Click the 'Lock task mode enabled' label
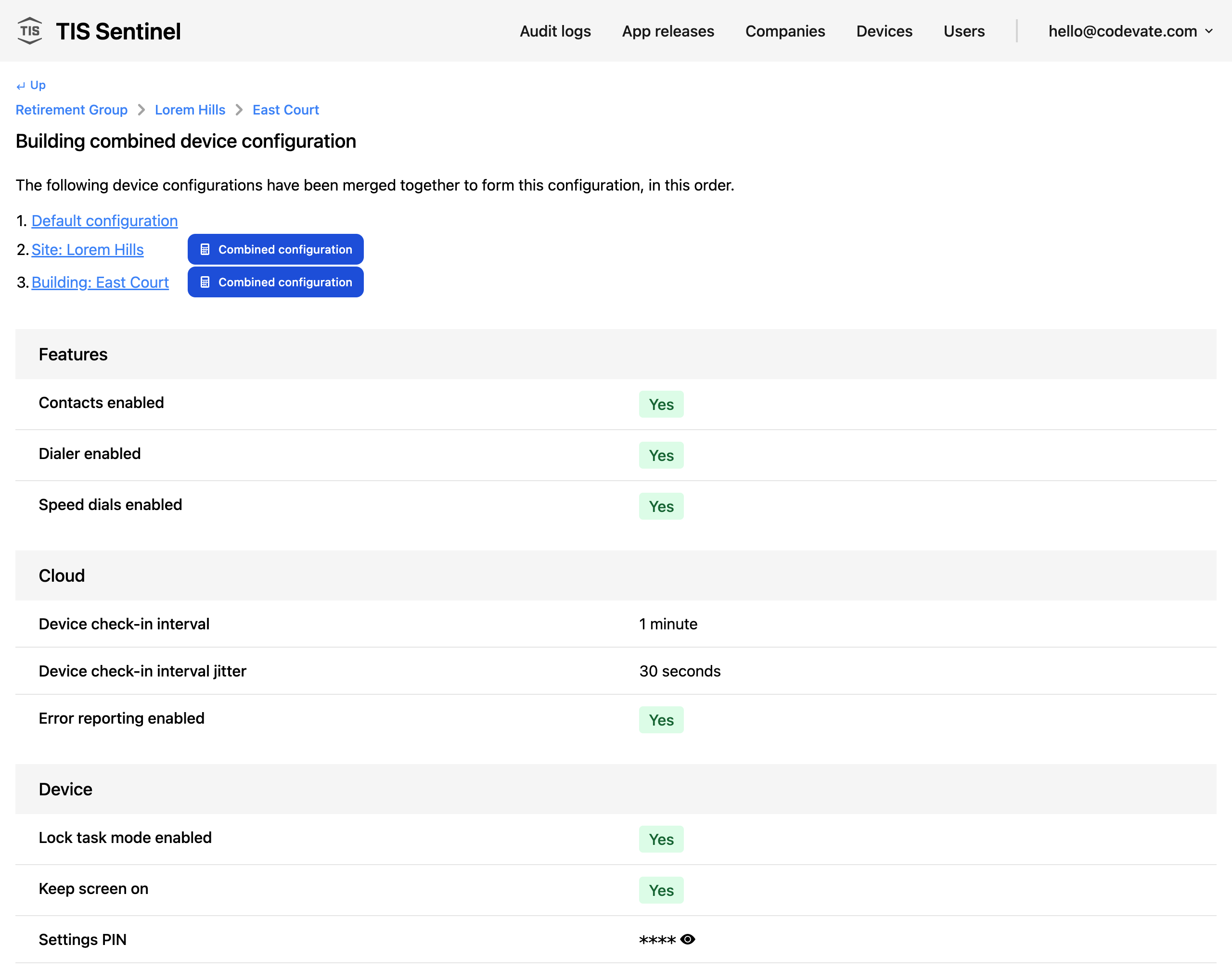Screen dimensions: 1232x970 125,838
